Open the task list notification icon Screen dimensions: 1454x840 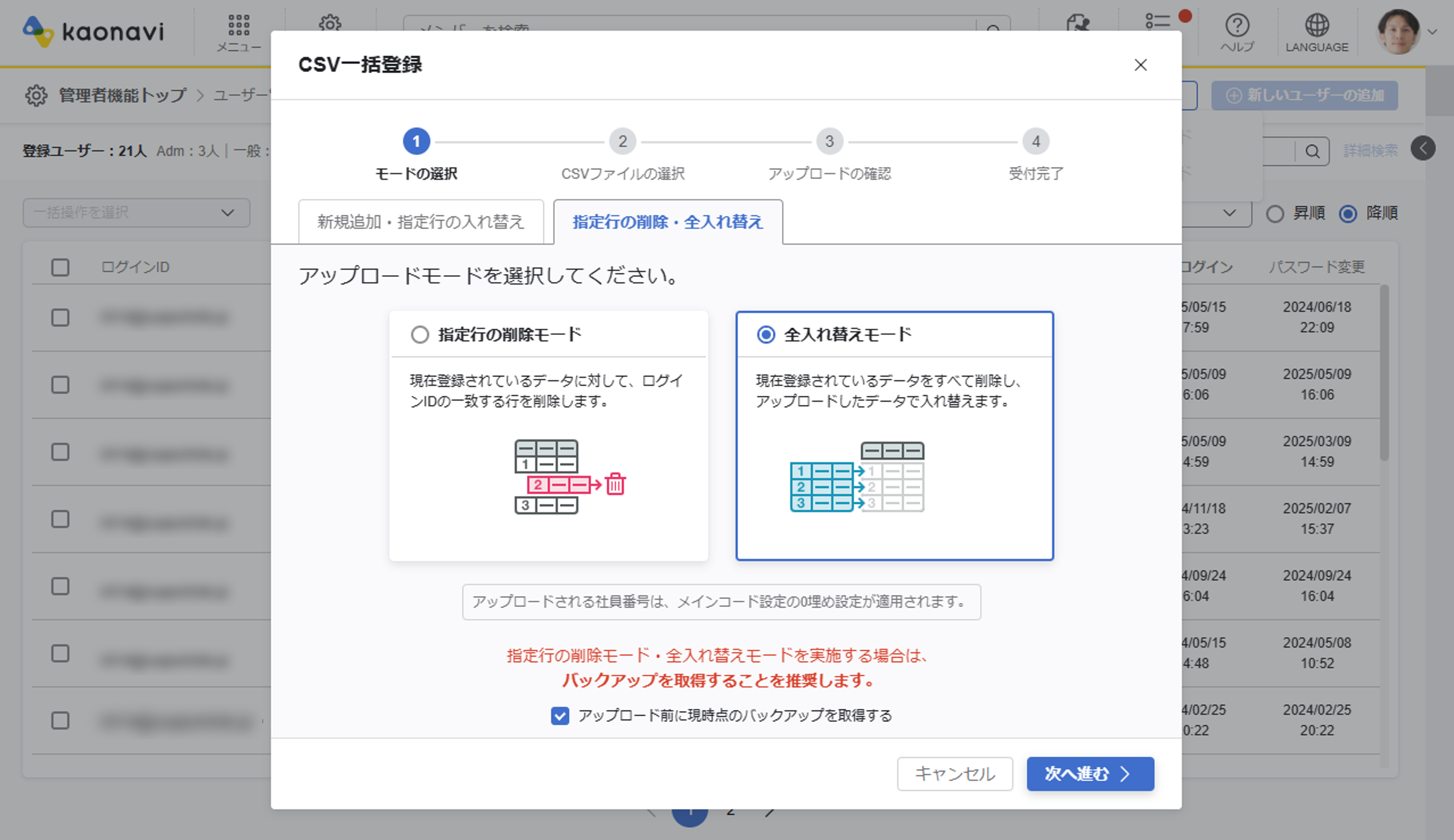(1158, 22)
